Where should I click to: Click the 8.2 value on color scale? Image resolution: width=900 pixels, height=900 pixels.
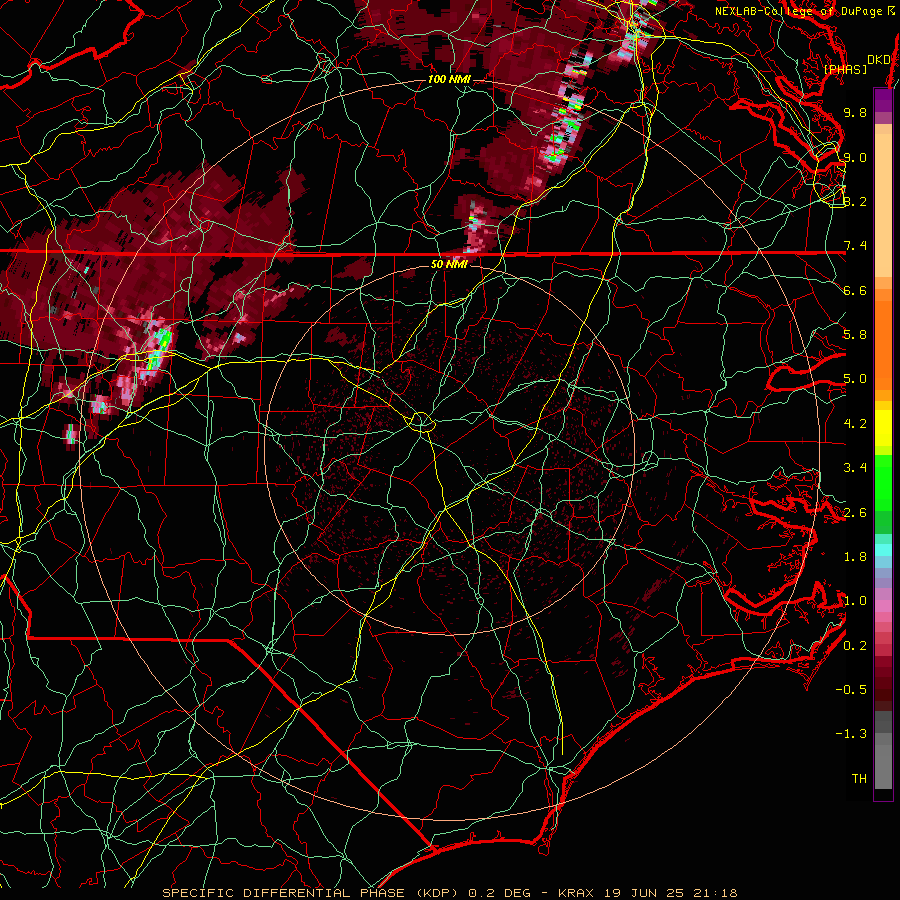coord(855,201)
